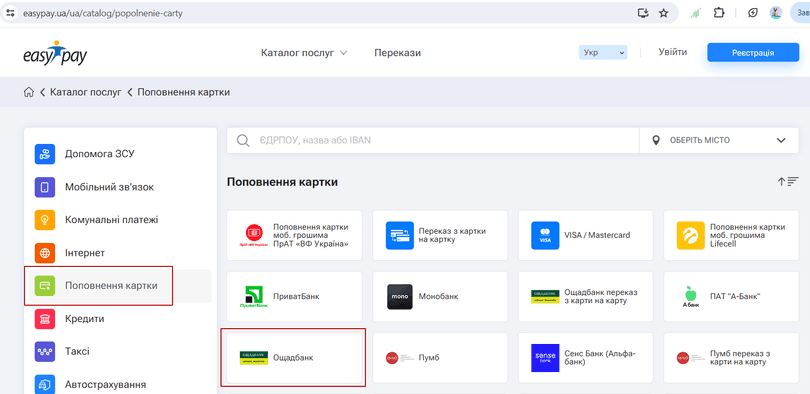This screenshot has height=394, width=810.
Task: Click the ЄДРПОУ, назва або IBAN search field
Action: (433, 140)
